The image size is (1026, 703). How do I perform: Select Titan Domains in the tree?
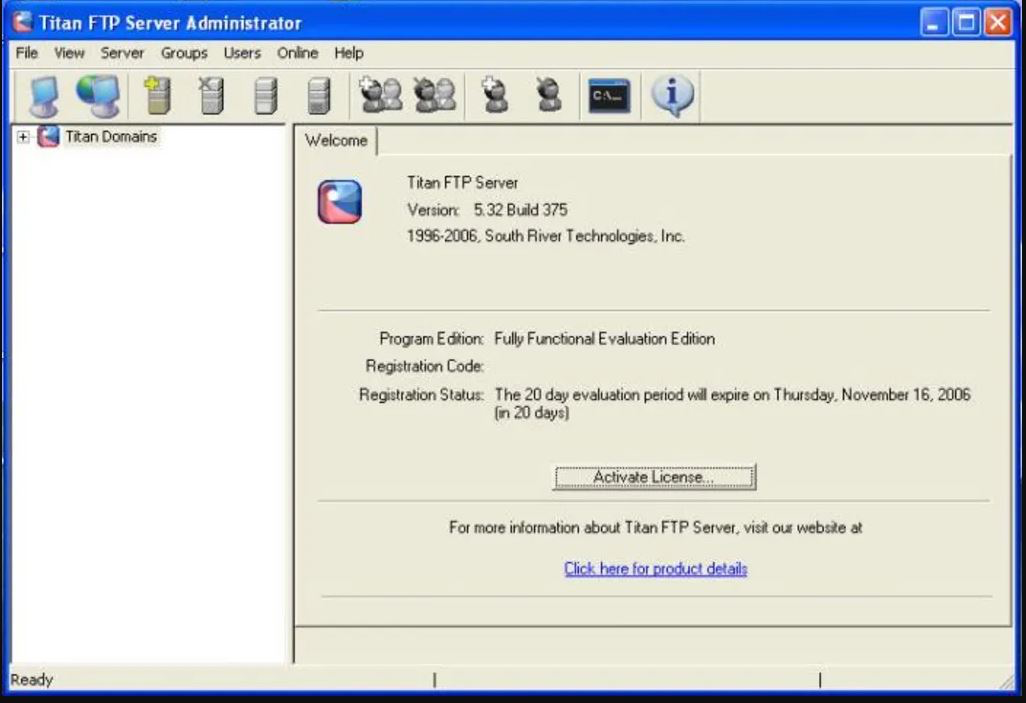[x=111, y=137]
